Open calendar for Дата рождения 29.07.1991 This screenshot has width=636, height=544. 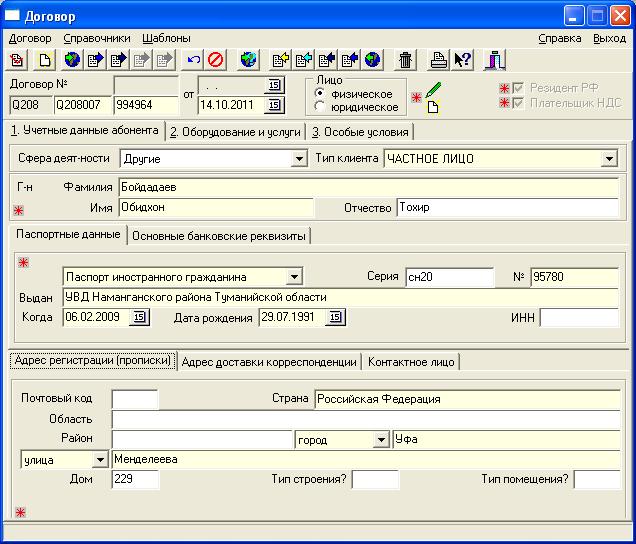pyautogui.click(x=335, y=317)
